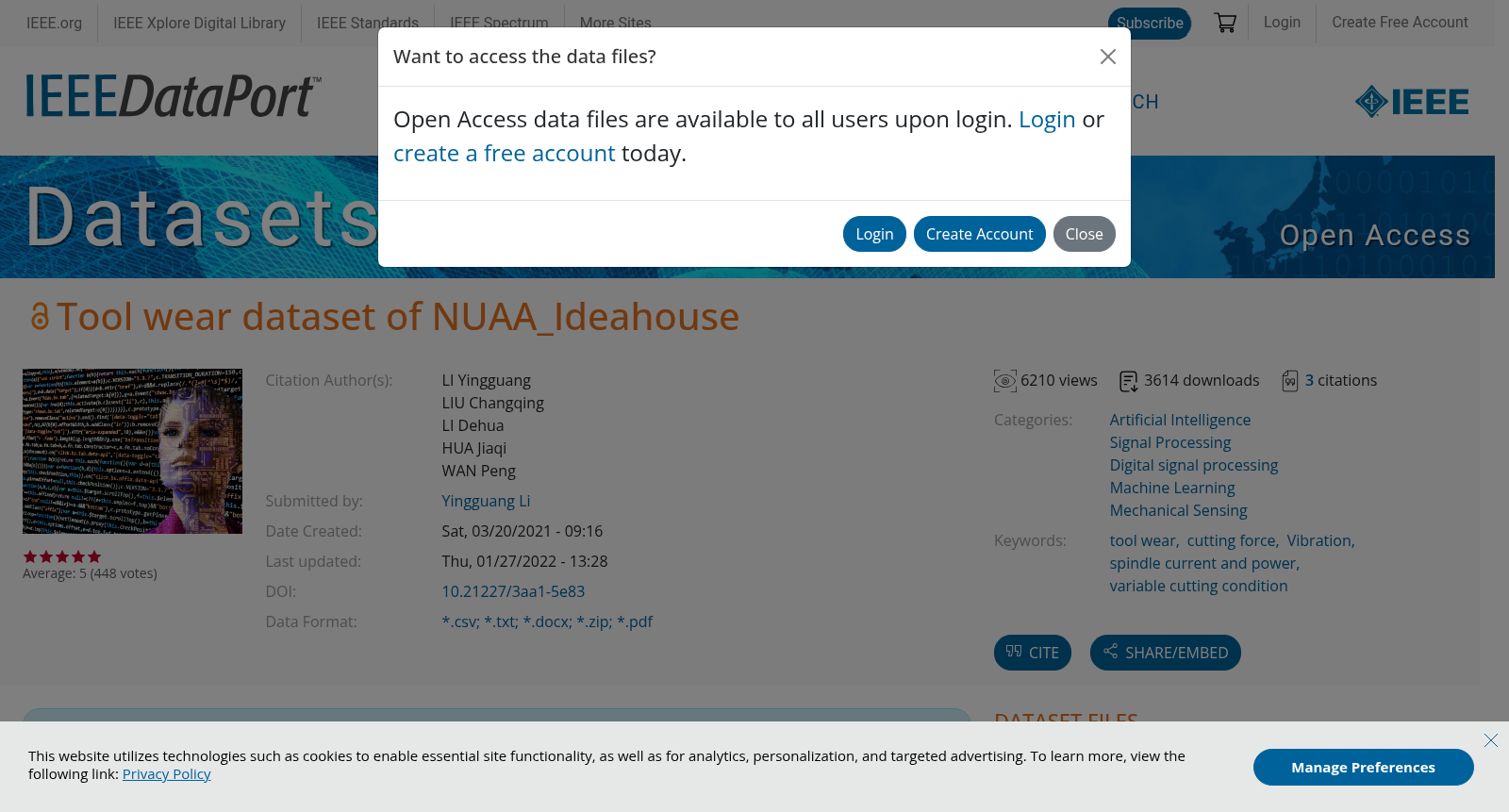Expand More Sites in the top bar
Screen dimensions: 1509x812
click(616, 23)
